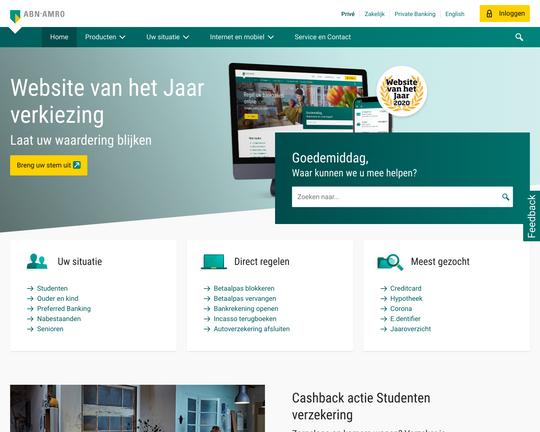Open Incasso terugboeken link

[x=245, y=319]
